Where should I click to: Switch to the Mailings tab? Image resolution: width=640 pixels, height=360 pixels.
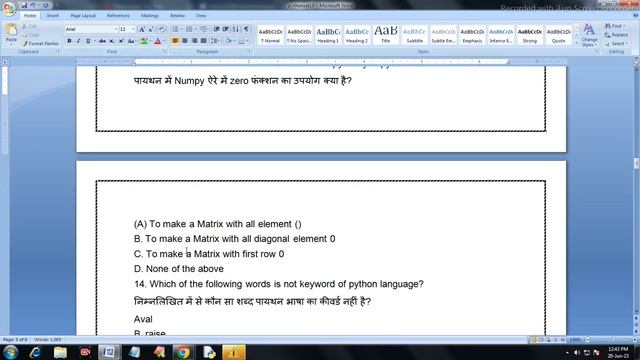click(x=150, y=16)
